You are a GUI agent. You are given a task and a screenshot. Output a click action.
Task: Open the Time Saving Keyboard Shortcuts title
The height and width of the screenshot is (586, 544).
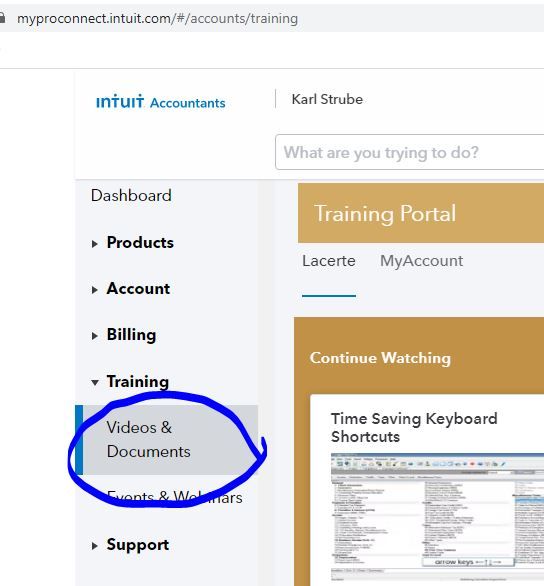coord(414,428)
